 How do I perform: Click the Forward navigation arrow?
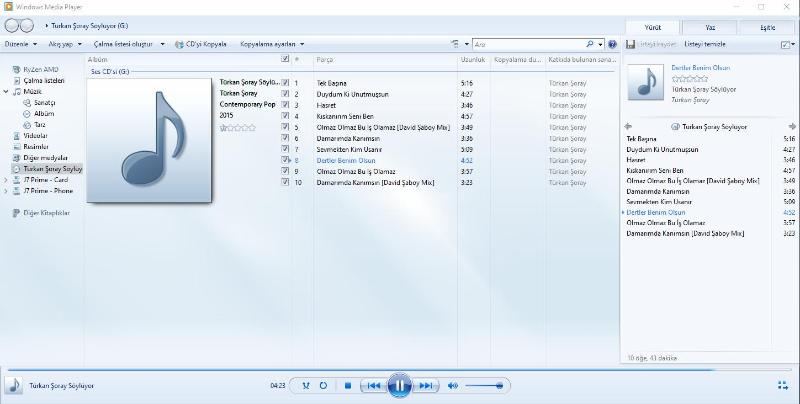tap(27, 26)
